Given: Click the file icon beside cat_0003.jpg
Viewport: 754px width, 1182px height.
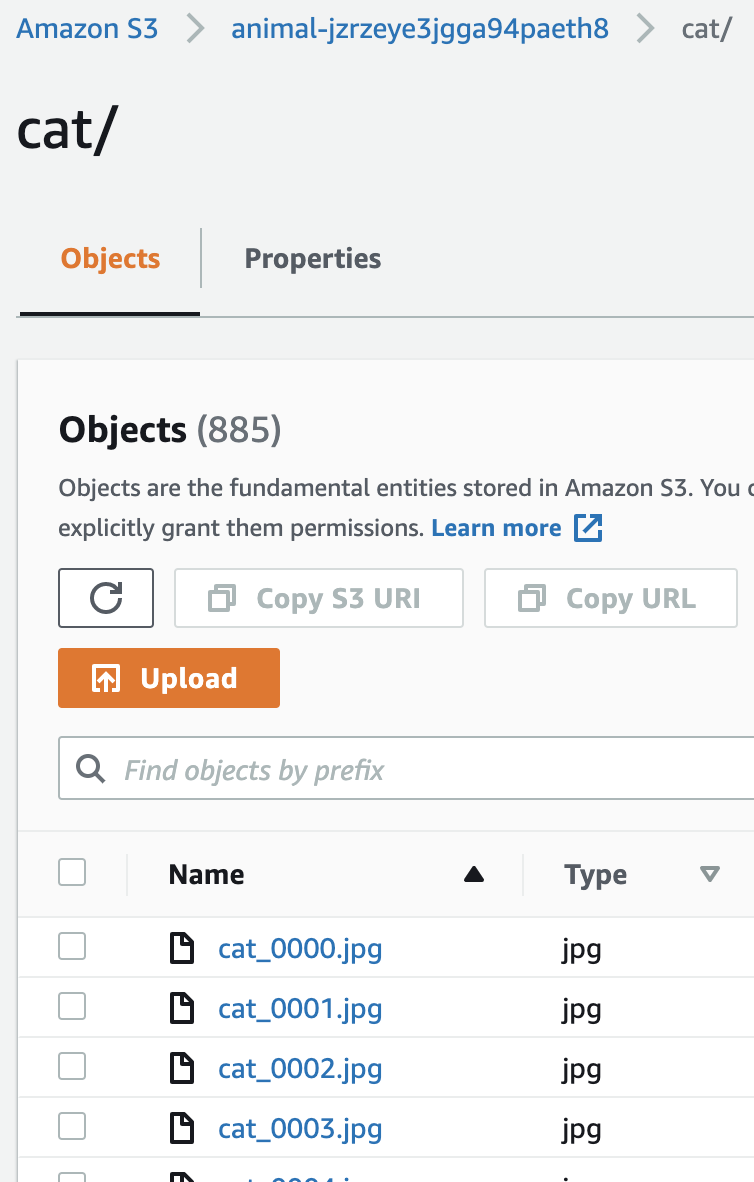Looking at the screenshot, I should [181, 1128].
